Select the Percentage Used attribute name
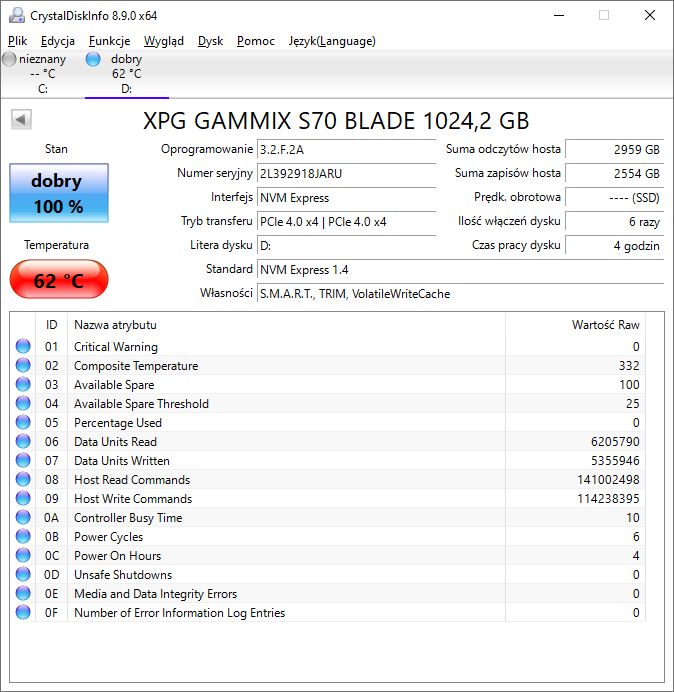The width and height of the screenshot is (674, 692). 118,423
